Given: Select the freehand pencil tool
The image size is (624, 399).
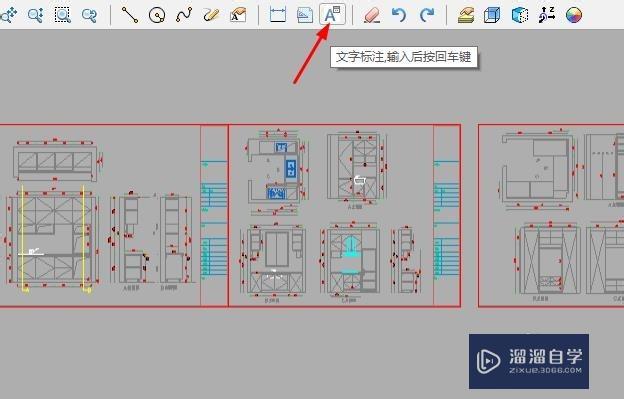Looking at the screenshot, I should (211, 15).
